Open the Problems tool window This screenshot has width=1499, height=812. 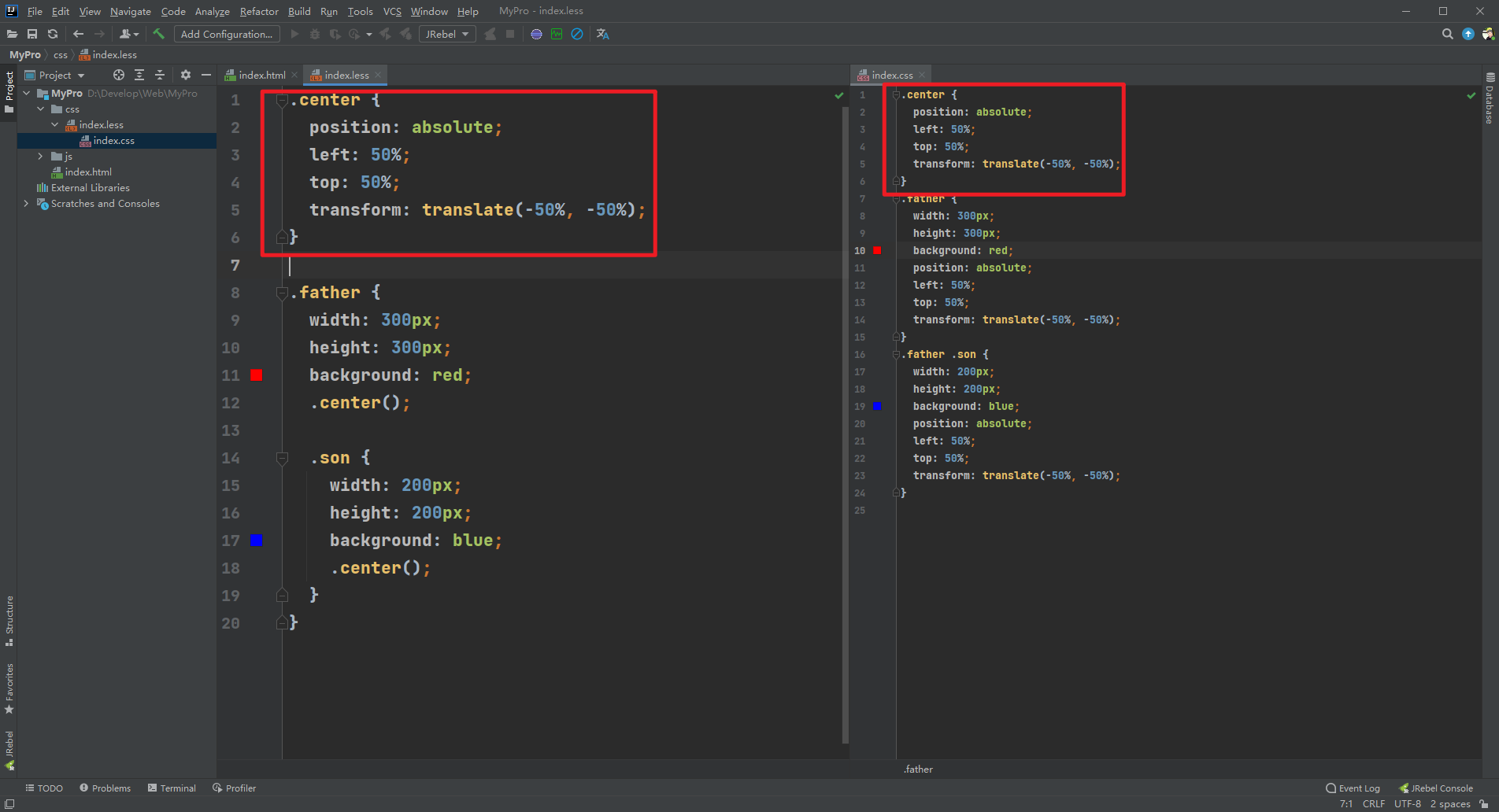(105, 788)
